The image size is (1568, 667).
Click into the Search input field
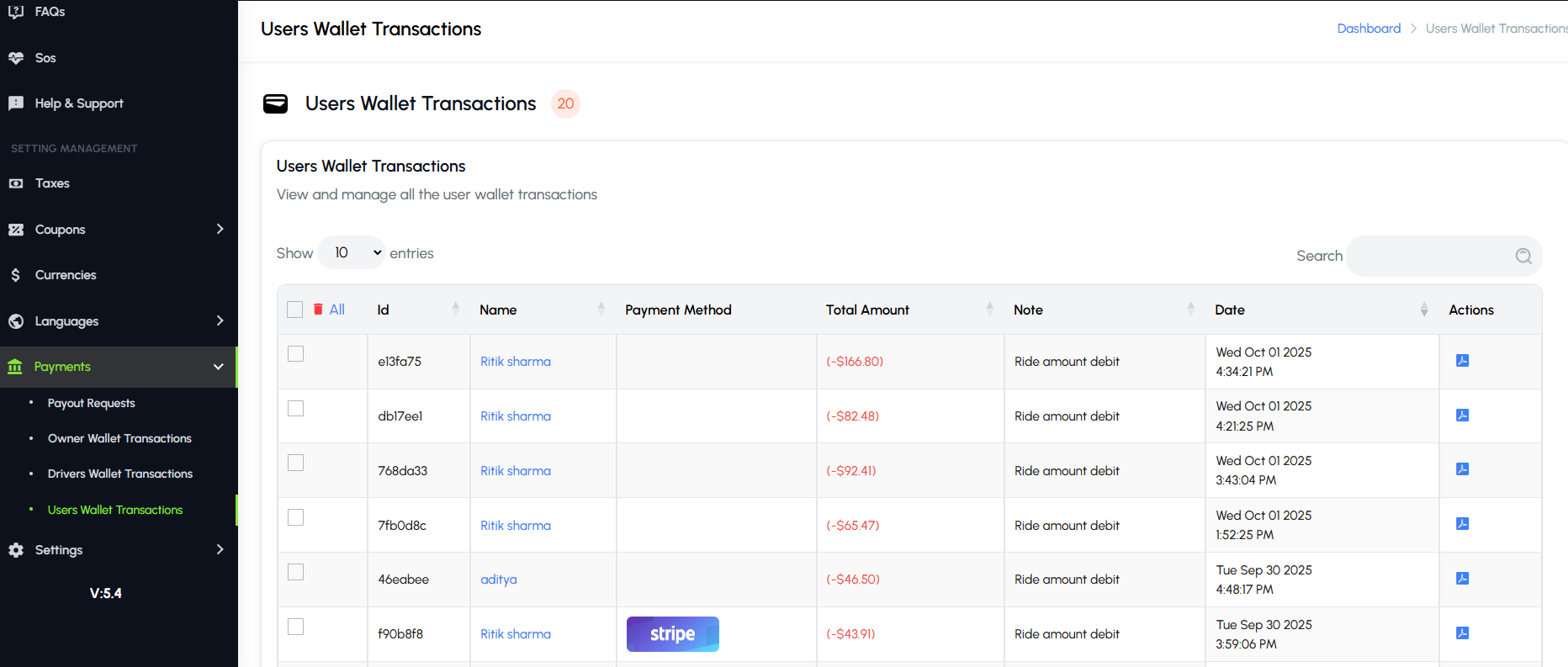[x=1430, y=257]
